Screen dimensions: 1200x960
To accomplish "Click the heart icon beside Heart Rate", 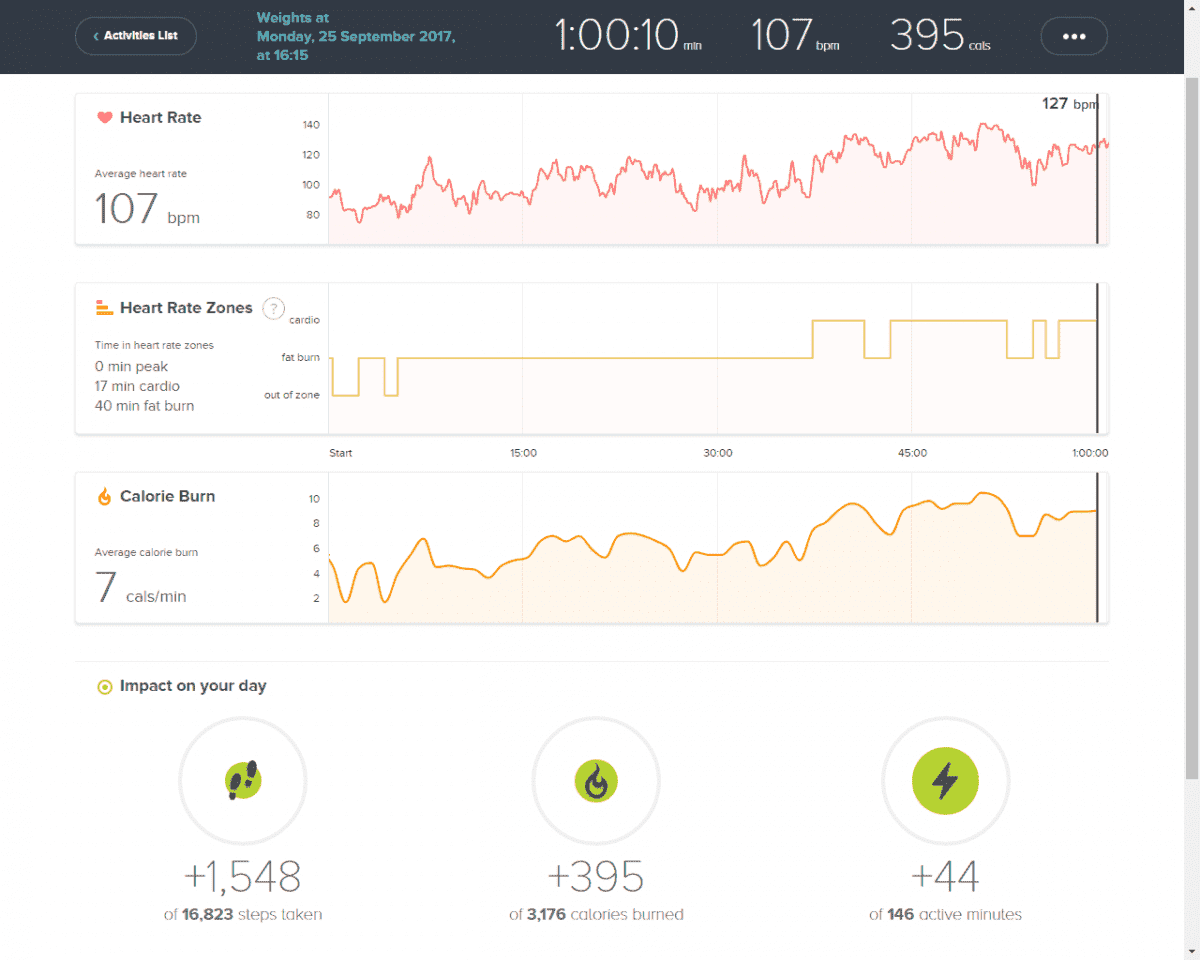I will (x=104, y=118).
